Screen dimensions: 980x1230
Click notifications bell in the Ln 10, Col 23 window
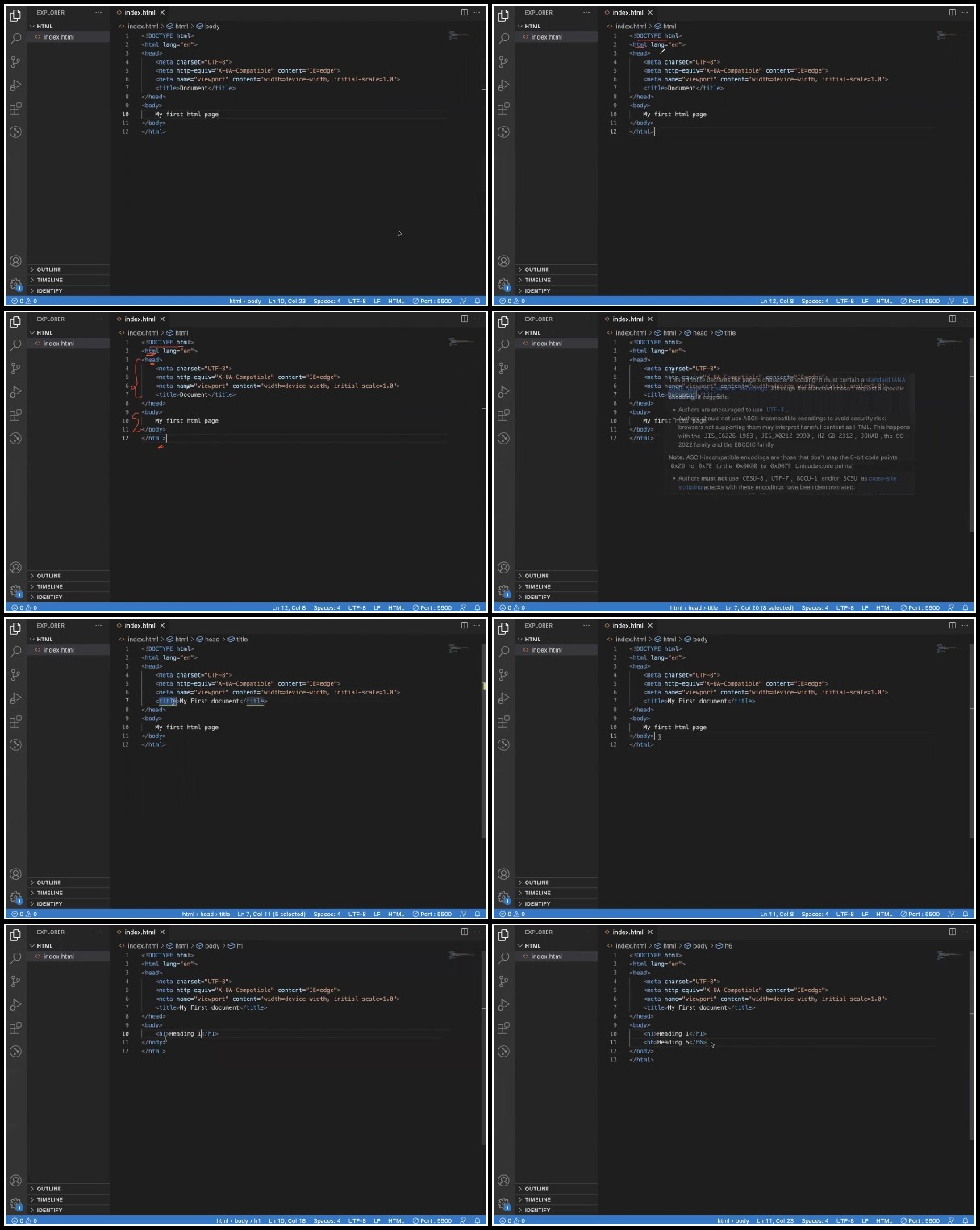[477, 301]
